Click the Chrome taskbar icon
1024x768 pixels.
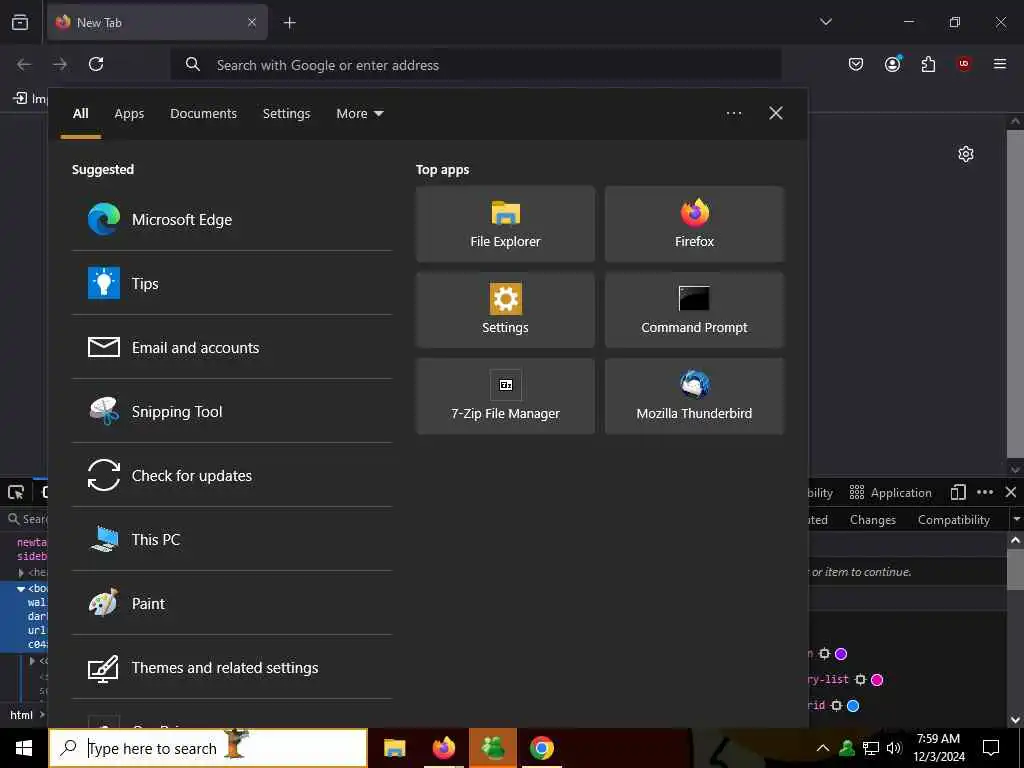click(x=541, y=748)
